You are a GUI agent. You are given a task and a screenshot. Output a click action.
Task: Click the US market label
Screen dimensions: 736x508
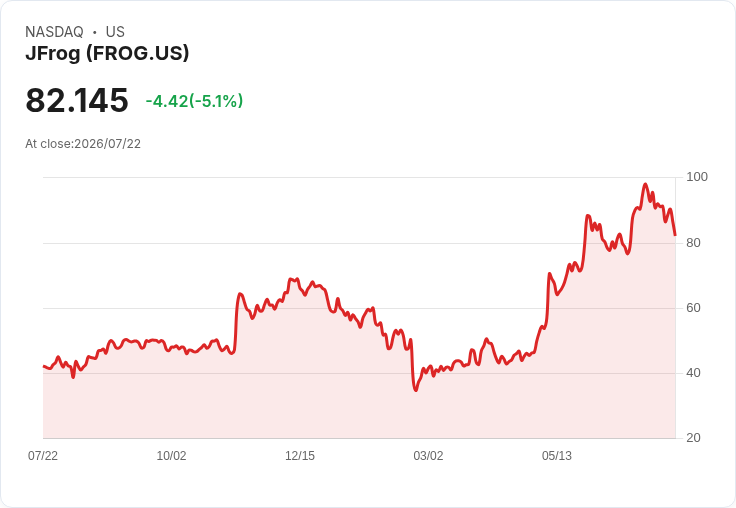pyautogui.click(x=115, y=32)
